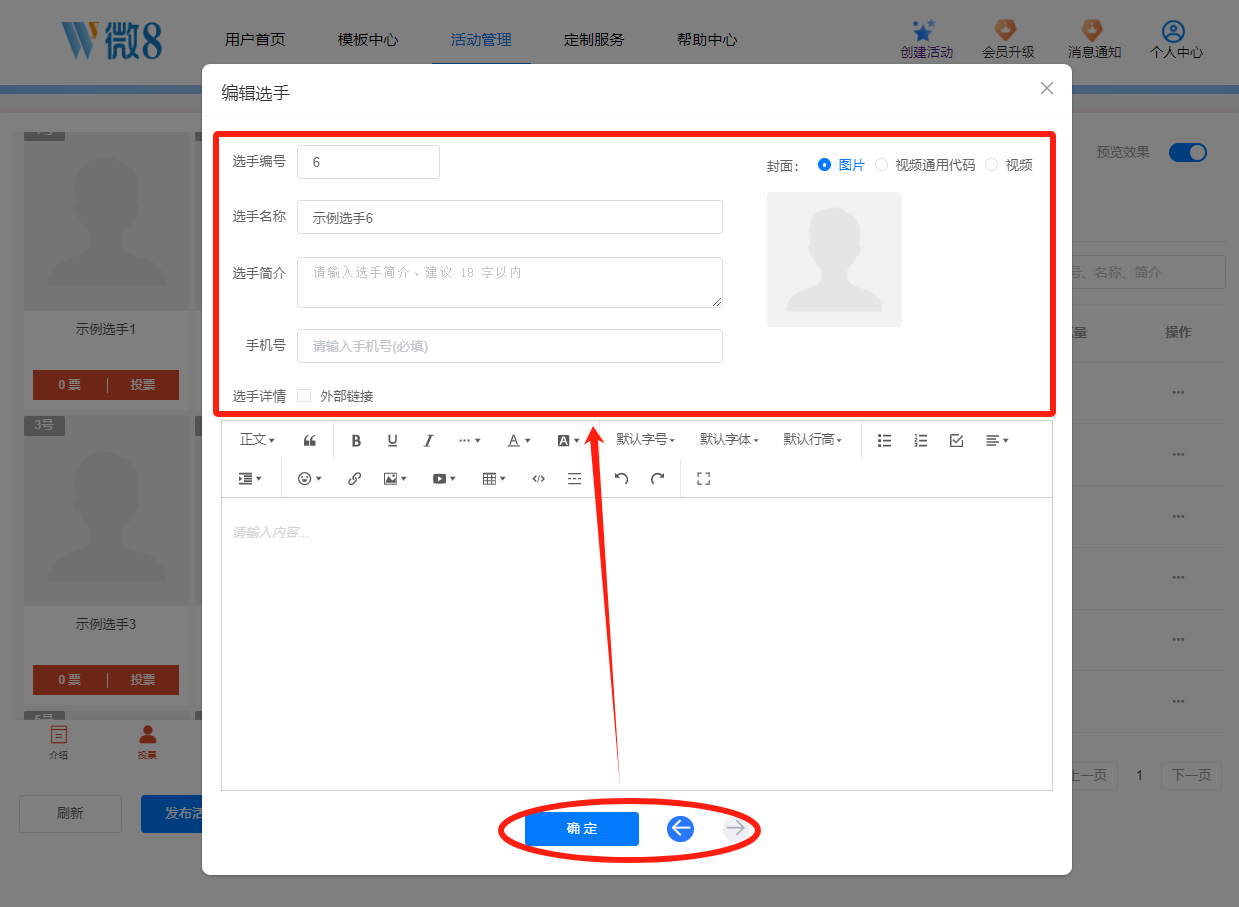Open the 活动管理 navigation tab
Screen dimensions: 1239x907
point(481,40)
